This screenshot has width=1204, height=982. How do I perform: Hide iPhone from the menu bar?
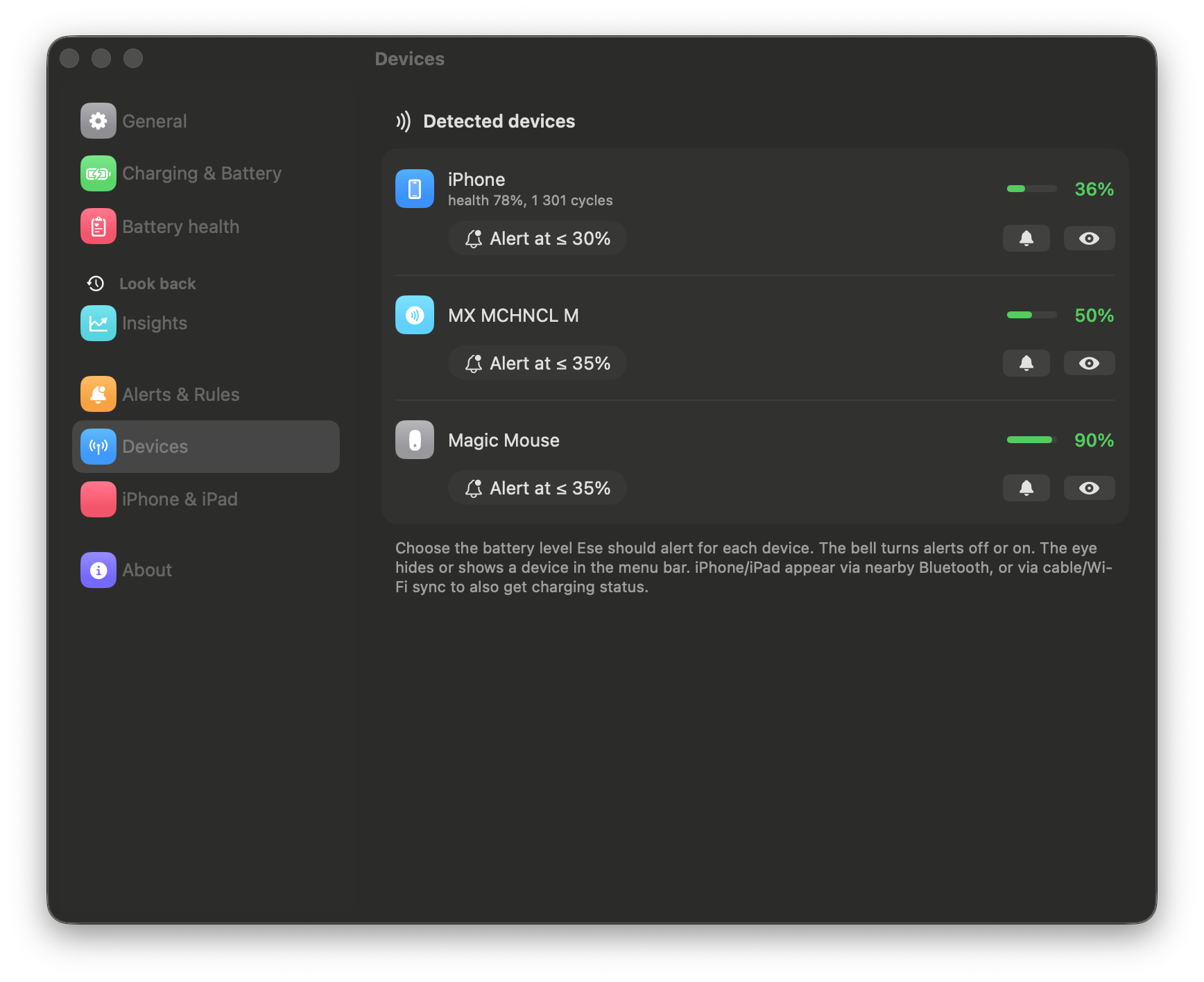(1090, 239)
